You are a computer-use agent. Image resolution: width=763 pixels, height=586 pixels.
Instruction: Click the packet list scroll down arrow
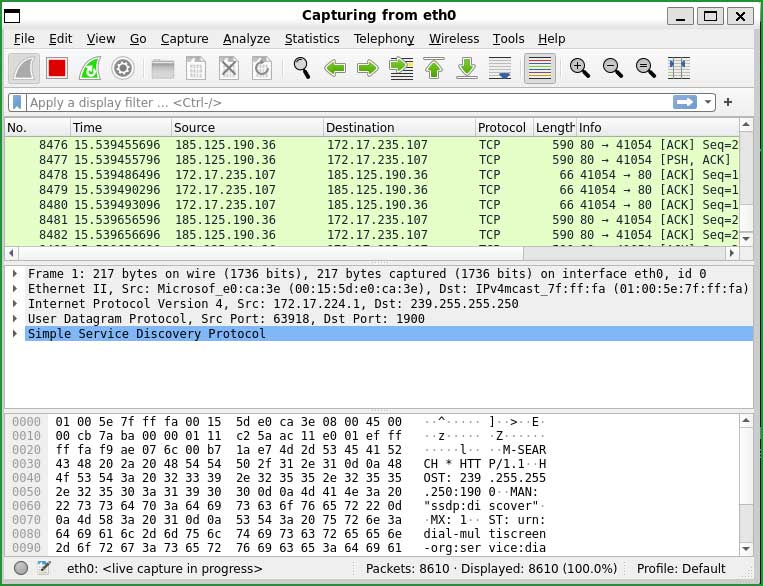point(746,238)
